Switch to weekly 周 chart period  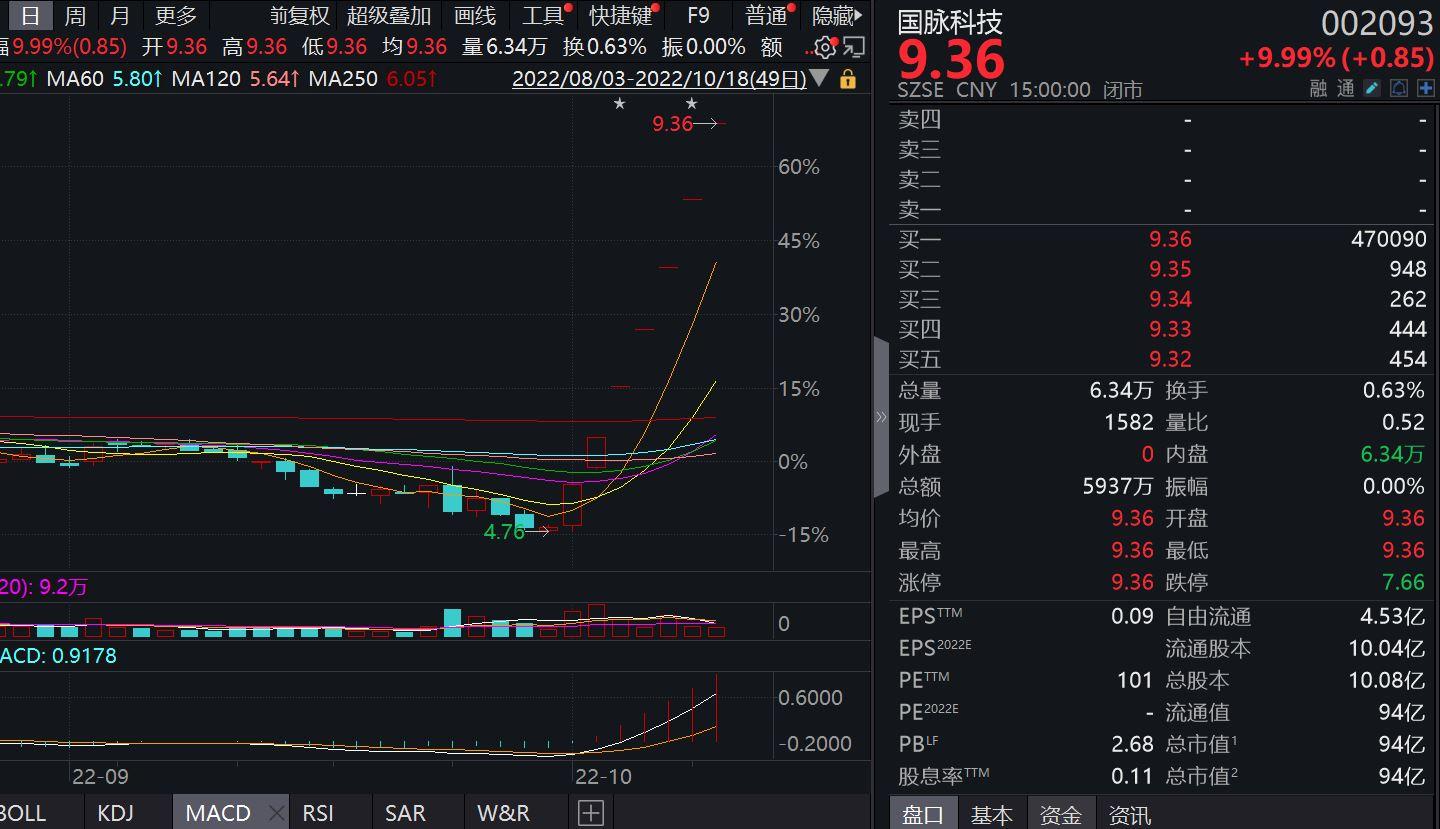coord(75,16)
